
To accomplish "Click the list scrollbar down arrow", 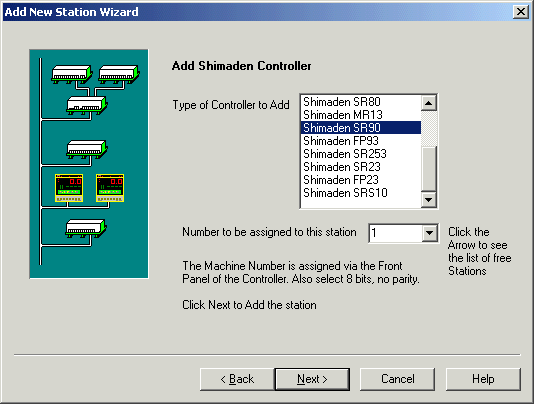I will click(x=429, y=200).
